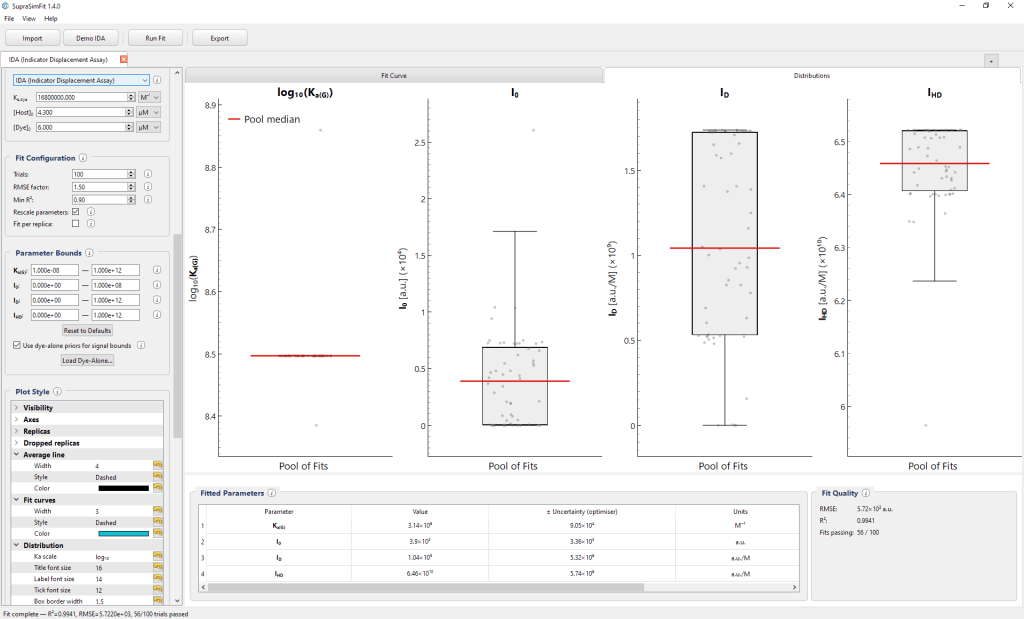Click the cyan Fit curves color swatch
1024x619 pixels.
coord(123,533)
